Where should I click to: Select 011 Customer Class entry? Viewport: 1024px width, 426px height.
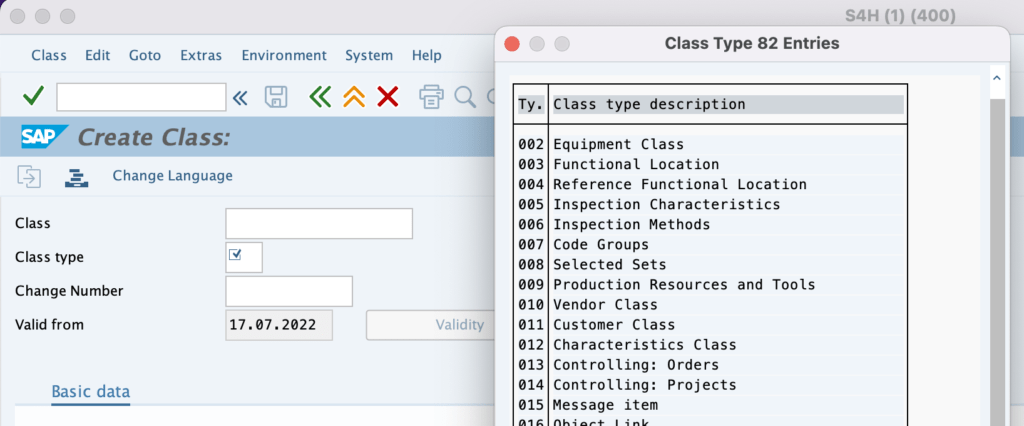pos(711,325)
